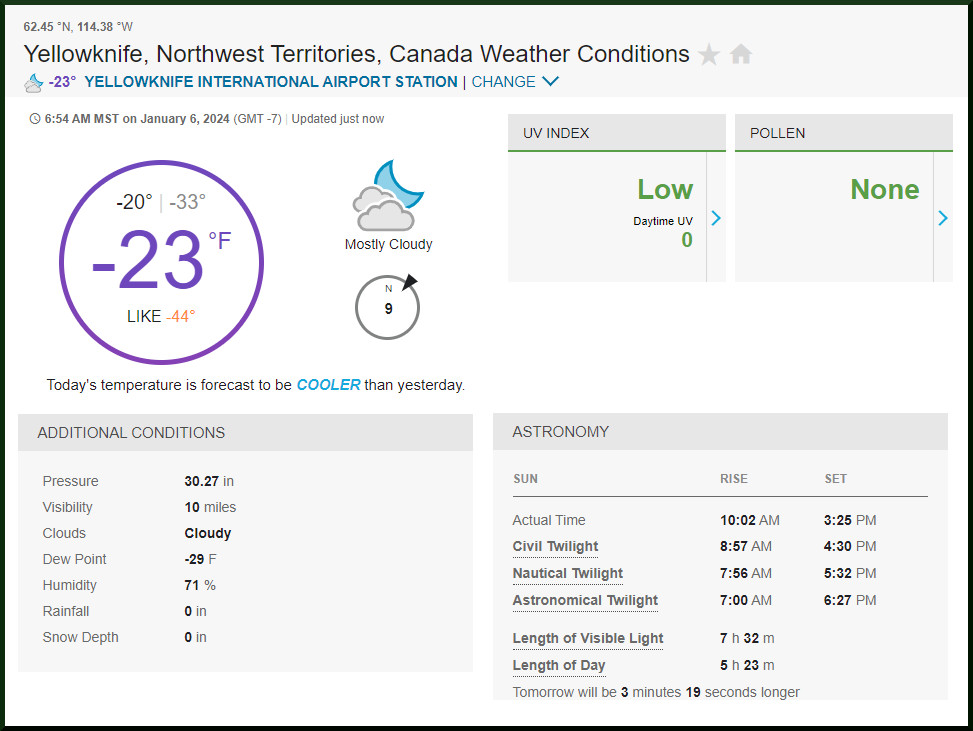Expand the UV Index panel arrow
The width and height of the screenshot is (973, 731).
716,218
